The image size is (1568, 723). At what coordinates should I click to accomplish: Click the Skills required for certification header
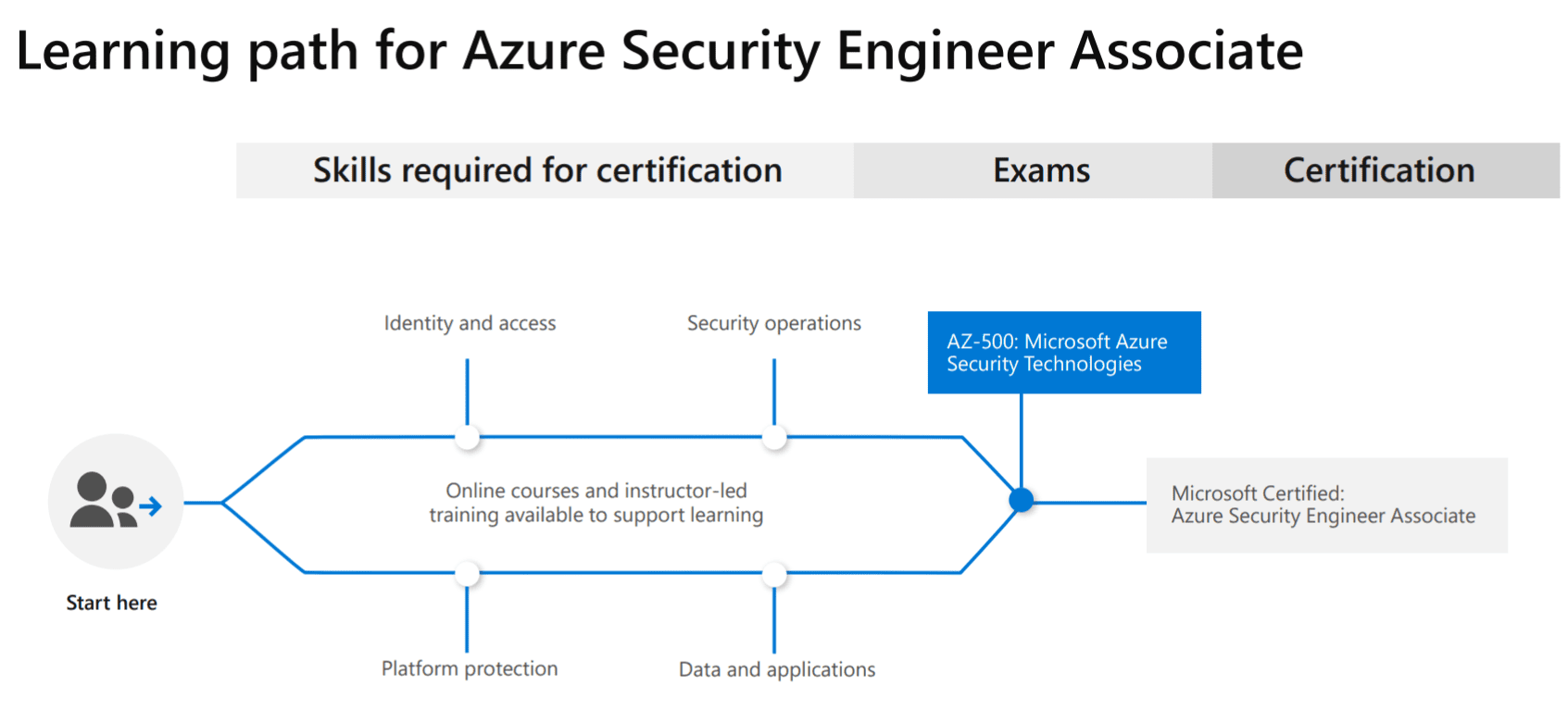coord(546,170)
